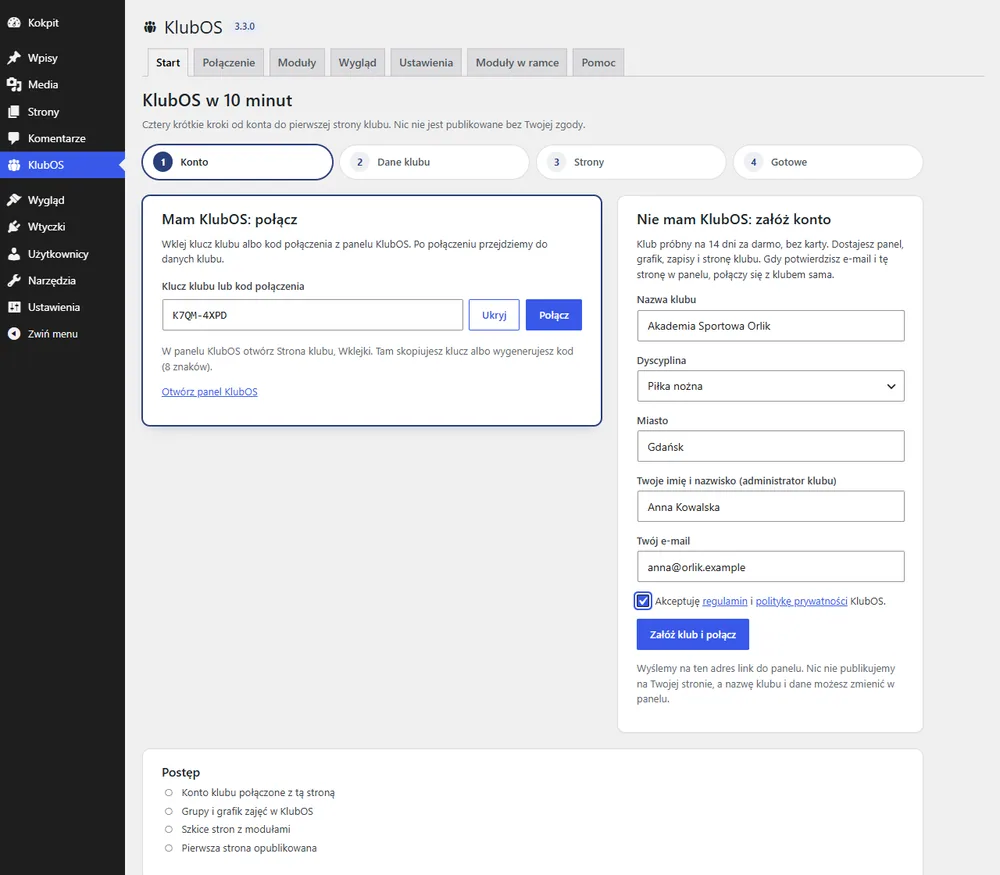The image size is (1000, 875).
Task: Open the Pomoc tab
Action: 598,62
